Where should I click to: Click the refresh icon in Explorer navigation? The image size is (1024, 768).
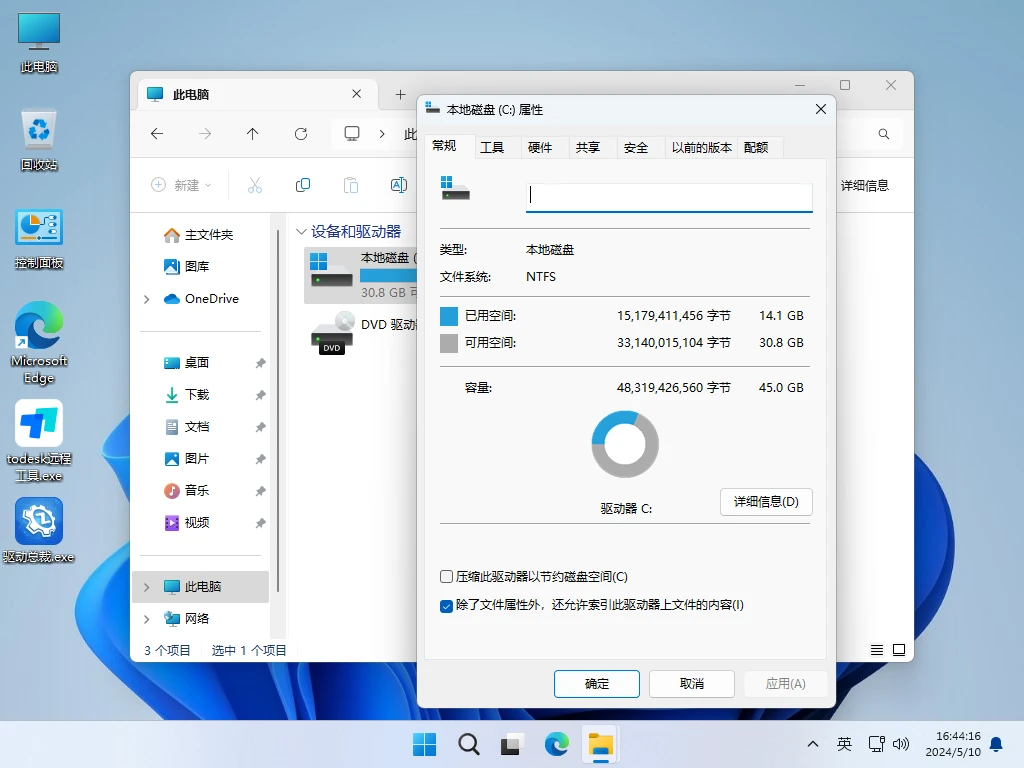click(x=301, y=134)
